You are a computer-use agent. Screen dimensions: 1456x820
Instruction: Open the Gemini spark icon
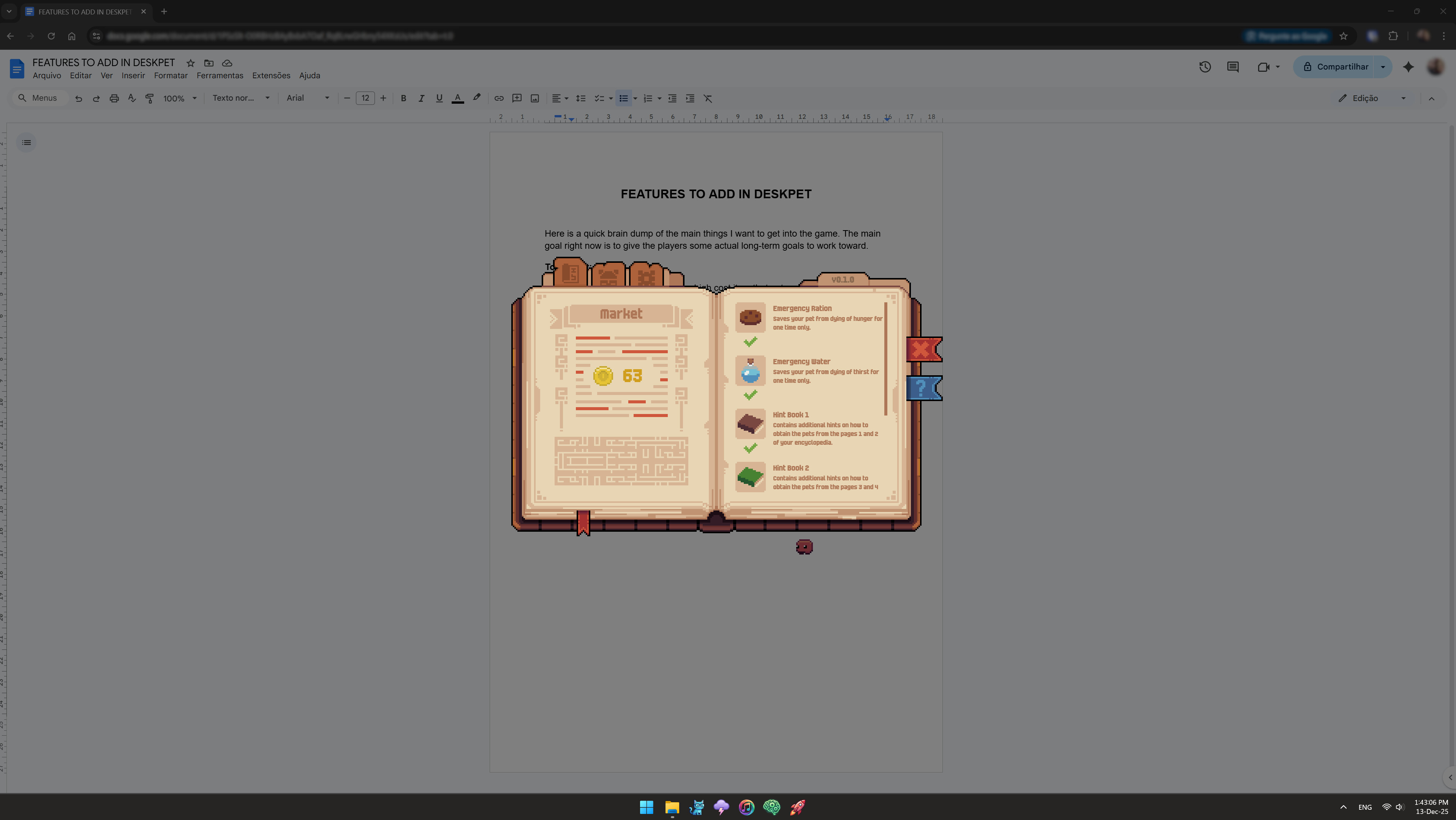pyautogui.click(x=1408, y=67)
